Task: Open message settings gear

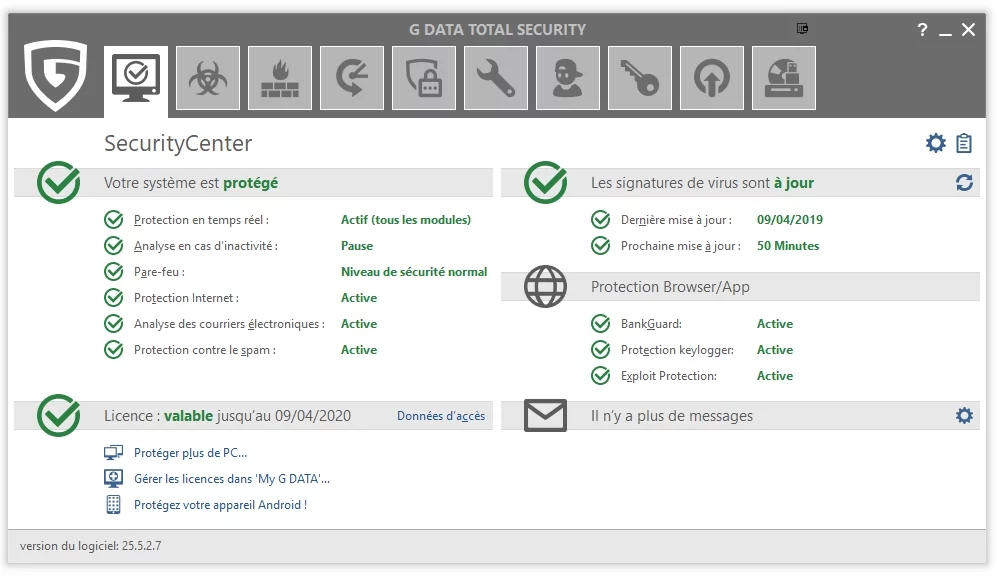Action: pos(964,416)
